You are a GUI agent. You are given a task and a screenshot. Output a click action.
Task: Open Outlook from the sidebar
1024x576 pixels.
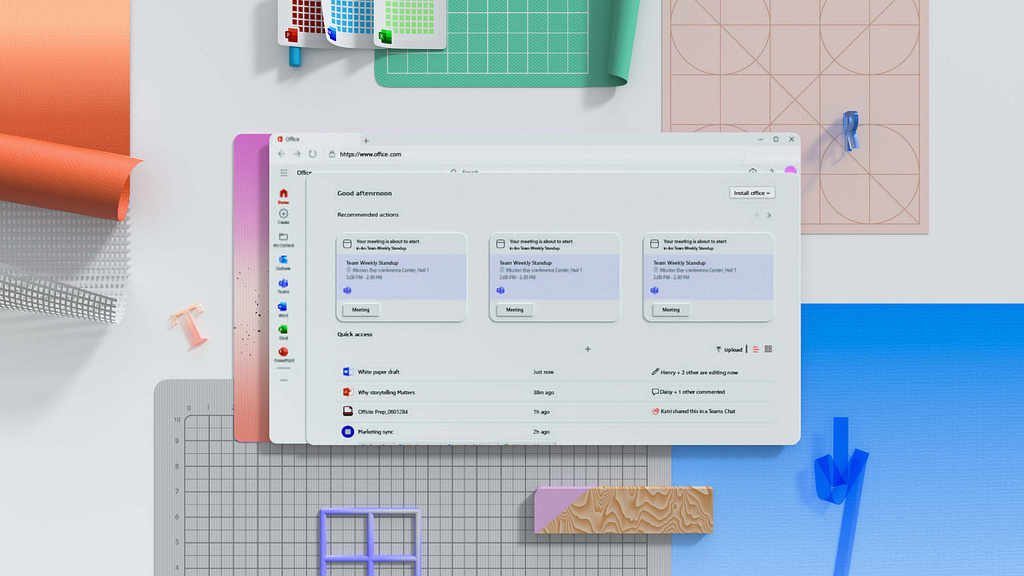point(283,260)
